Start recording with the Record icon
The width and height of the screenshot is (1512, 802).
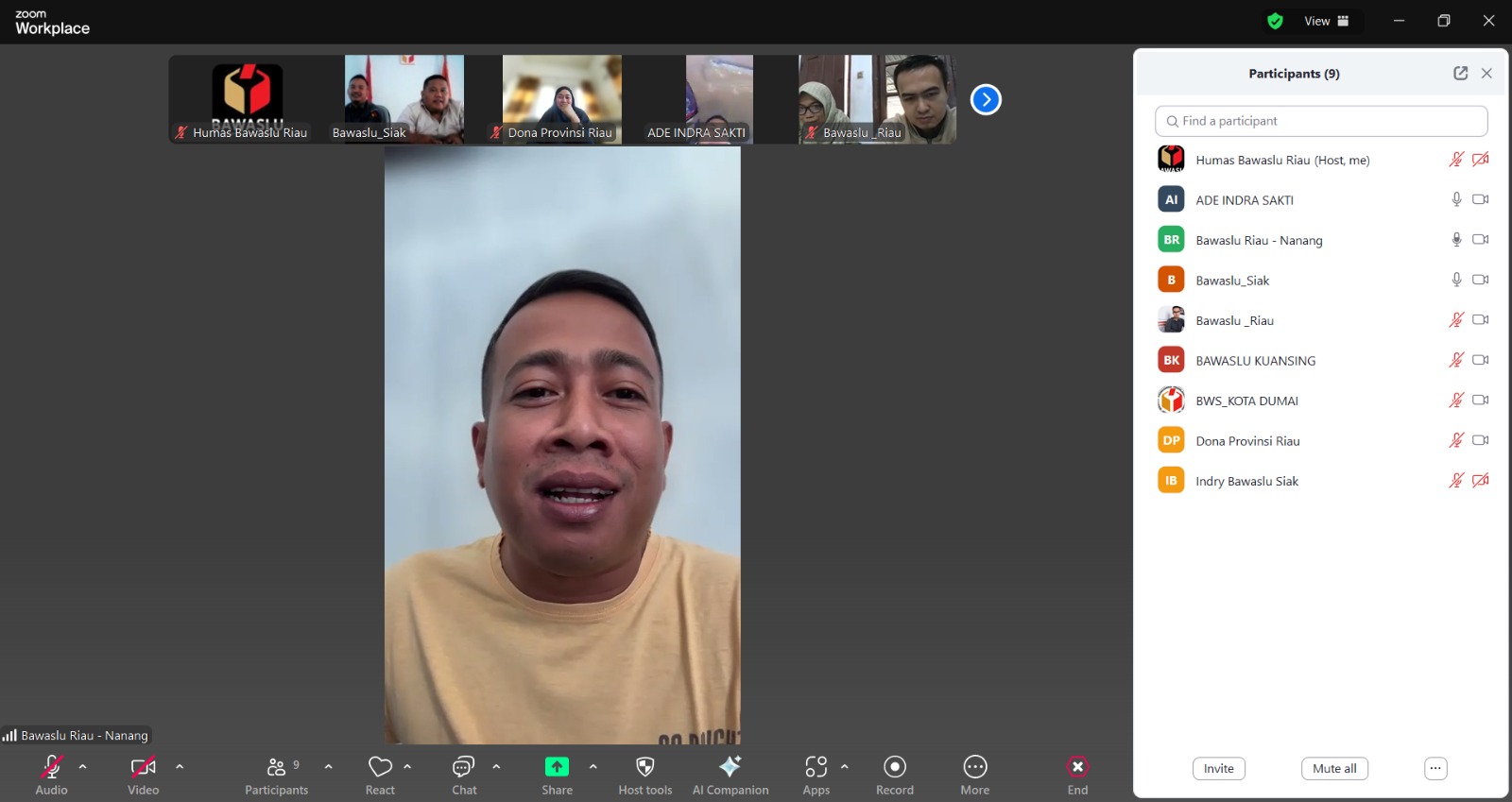pyautogui.click(x=895, y=767)
